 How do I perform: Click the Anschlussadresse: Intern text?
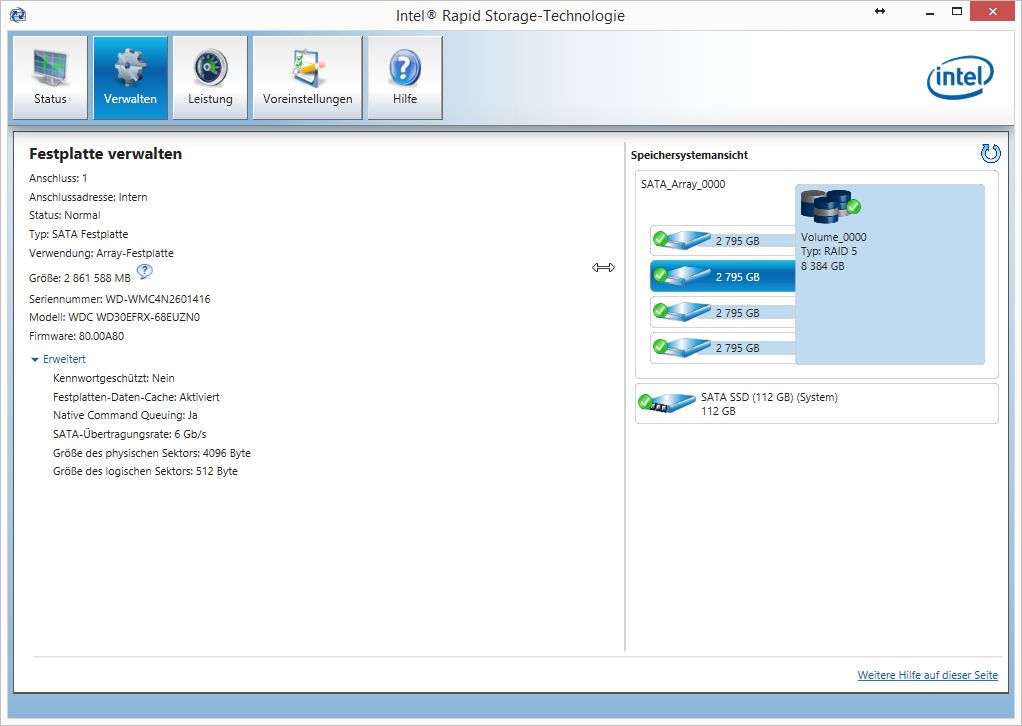pos(88,197)
